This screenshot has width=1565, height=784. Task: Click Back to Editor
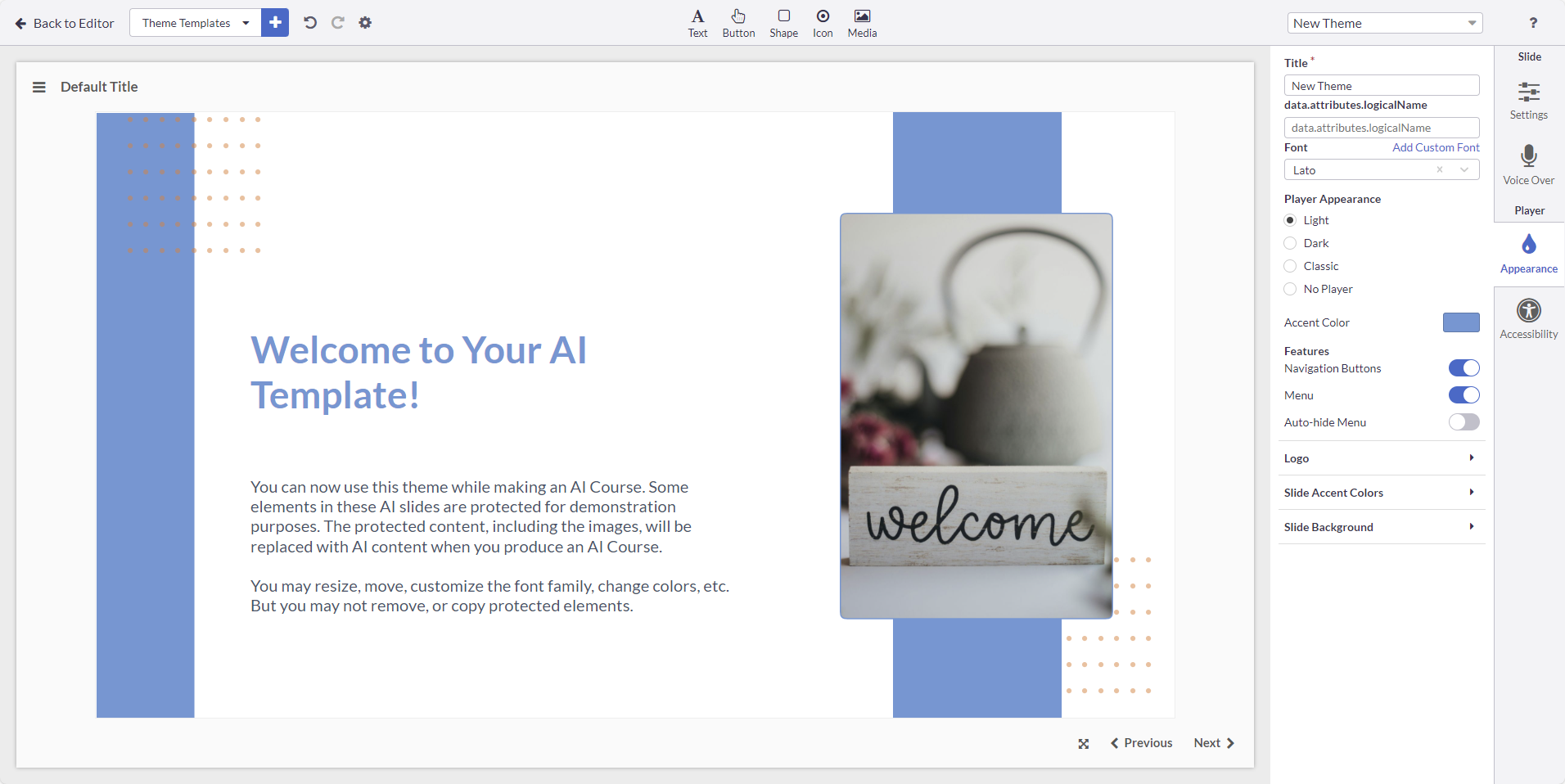64,23
